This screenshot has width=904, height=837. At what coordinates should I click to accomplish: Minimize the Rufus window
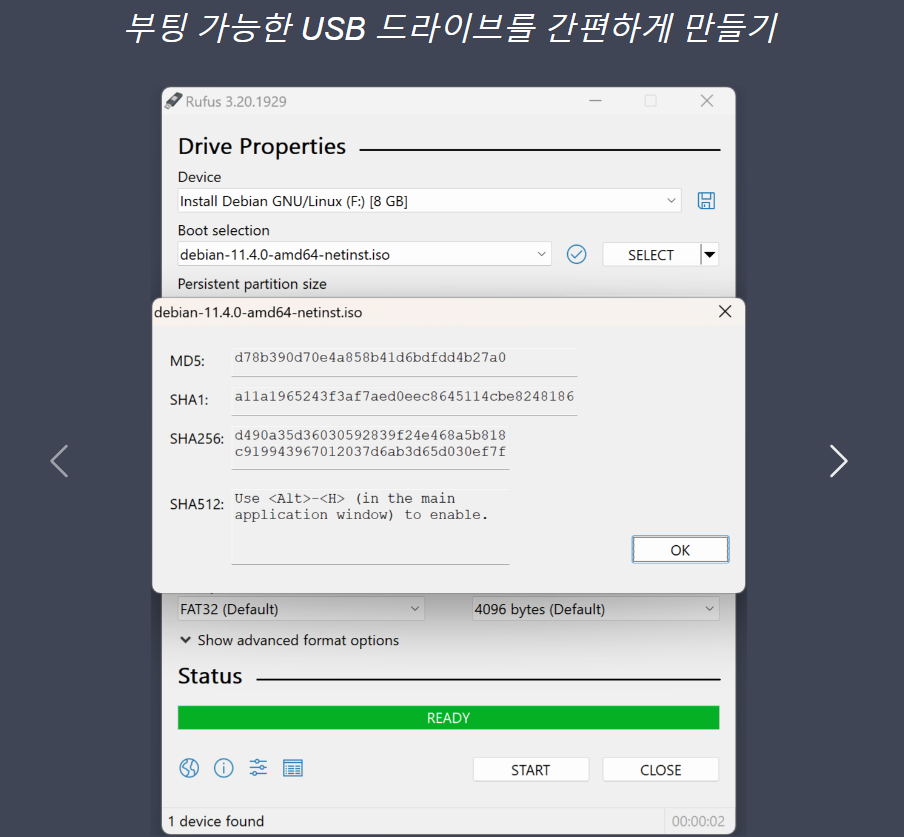[x=596, y=101]
